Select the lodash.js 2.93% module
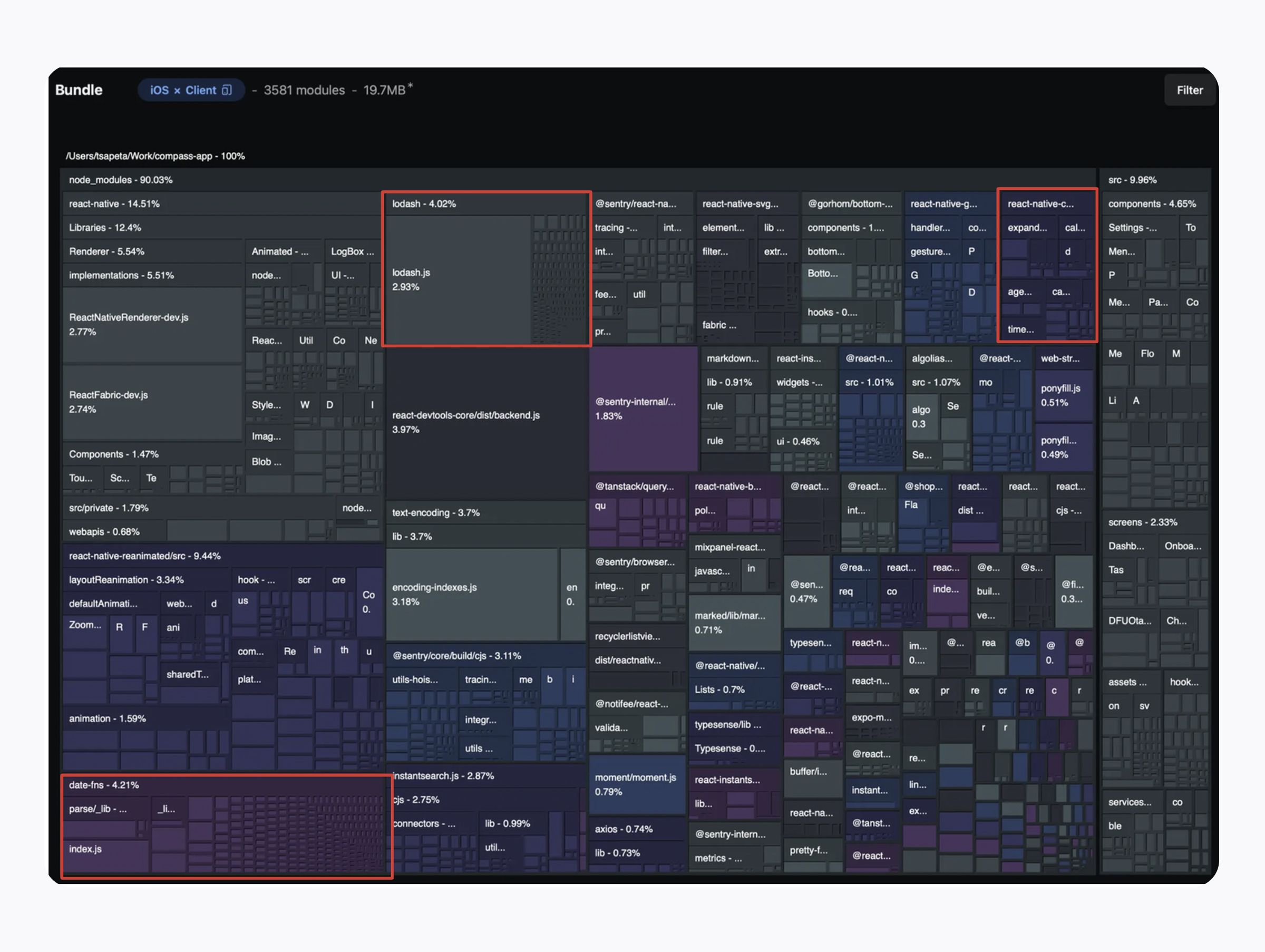The width and height of the screenshot is (1265, 952). click(x=458, y=280)
